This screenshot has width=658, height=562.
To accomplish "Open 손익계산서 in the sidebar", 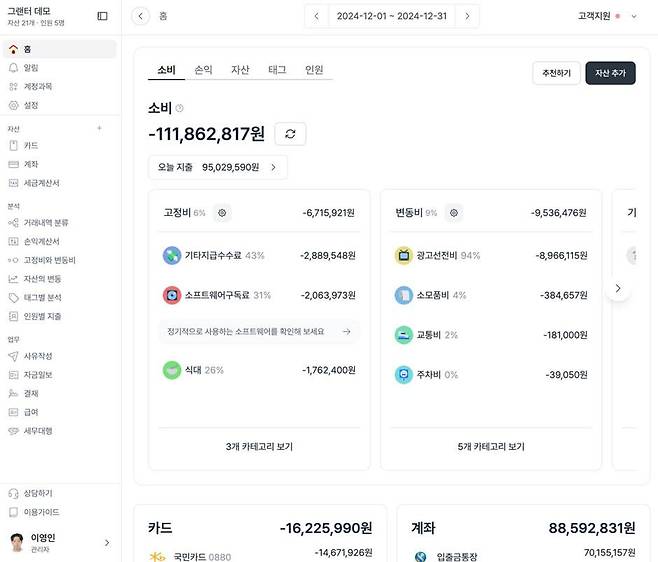I will coord(59,241).
